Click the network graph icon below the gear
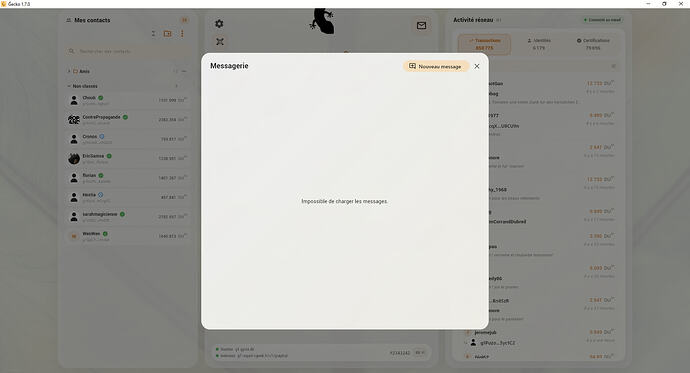 point(220,41)
